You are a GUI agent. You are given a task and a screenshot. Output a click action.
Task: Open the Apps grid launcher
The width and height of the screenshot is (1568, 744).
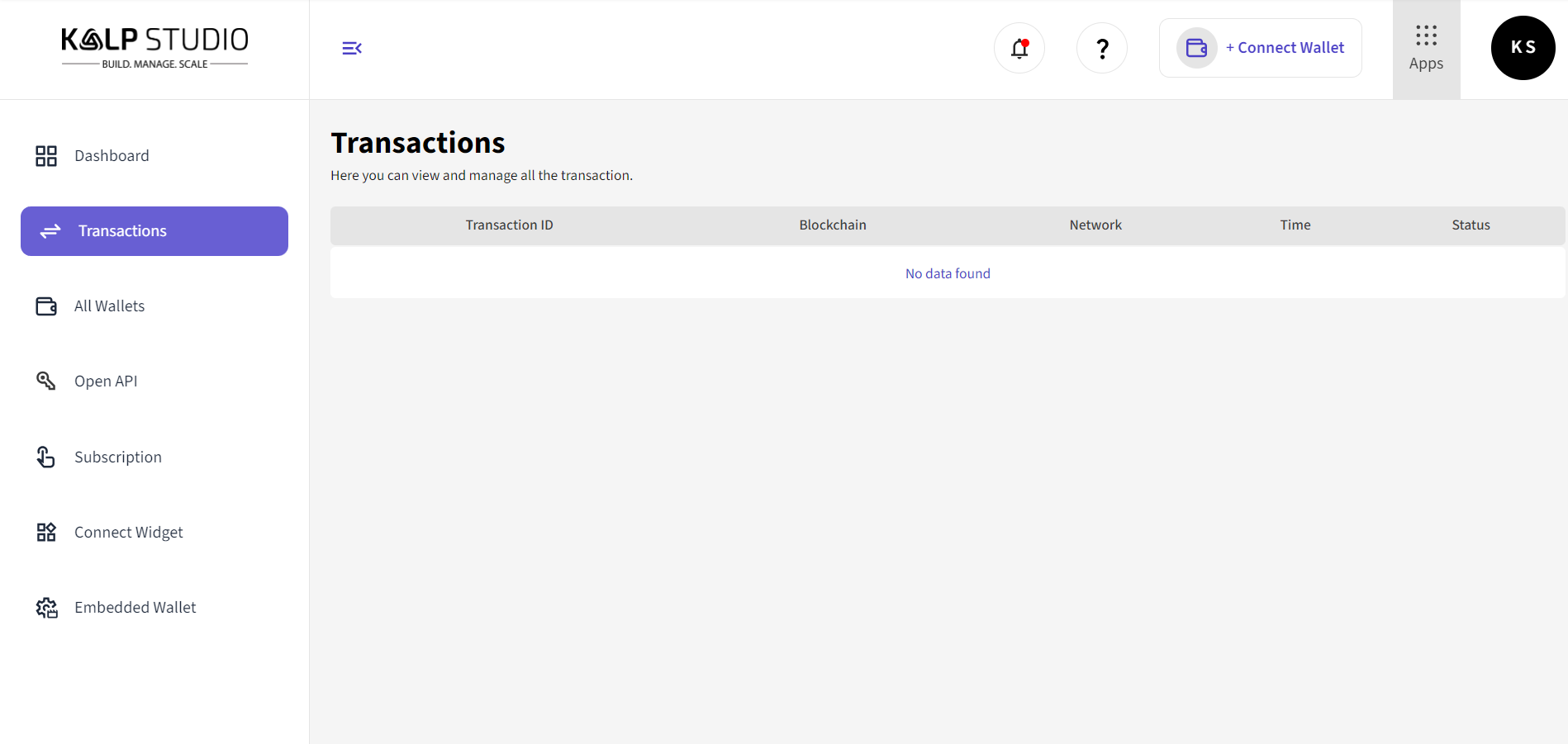pos(1426,49)
